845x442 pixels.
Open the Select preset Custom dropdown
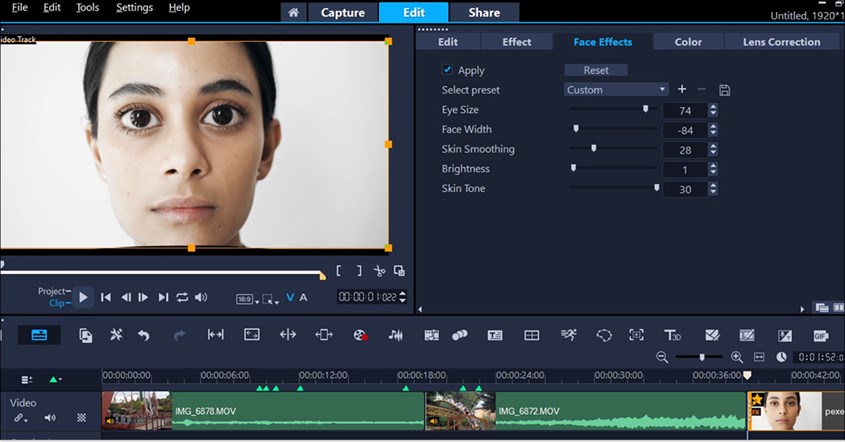(617, 89)
